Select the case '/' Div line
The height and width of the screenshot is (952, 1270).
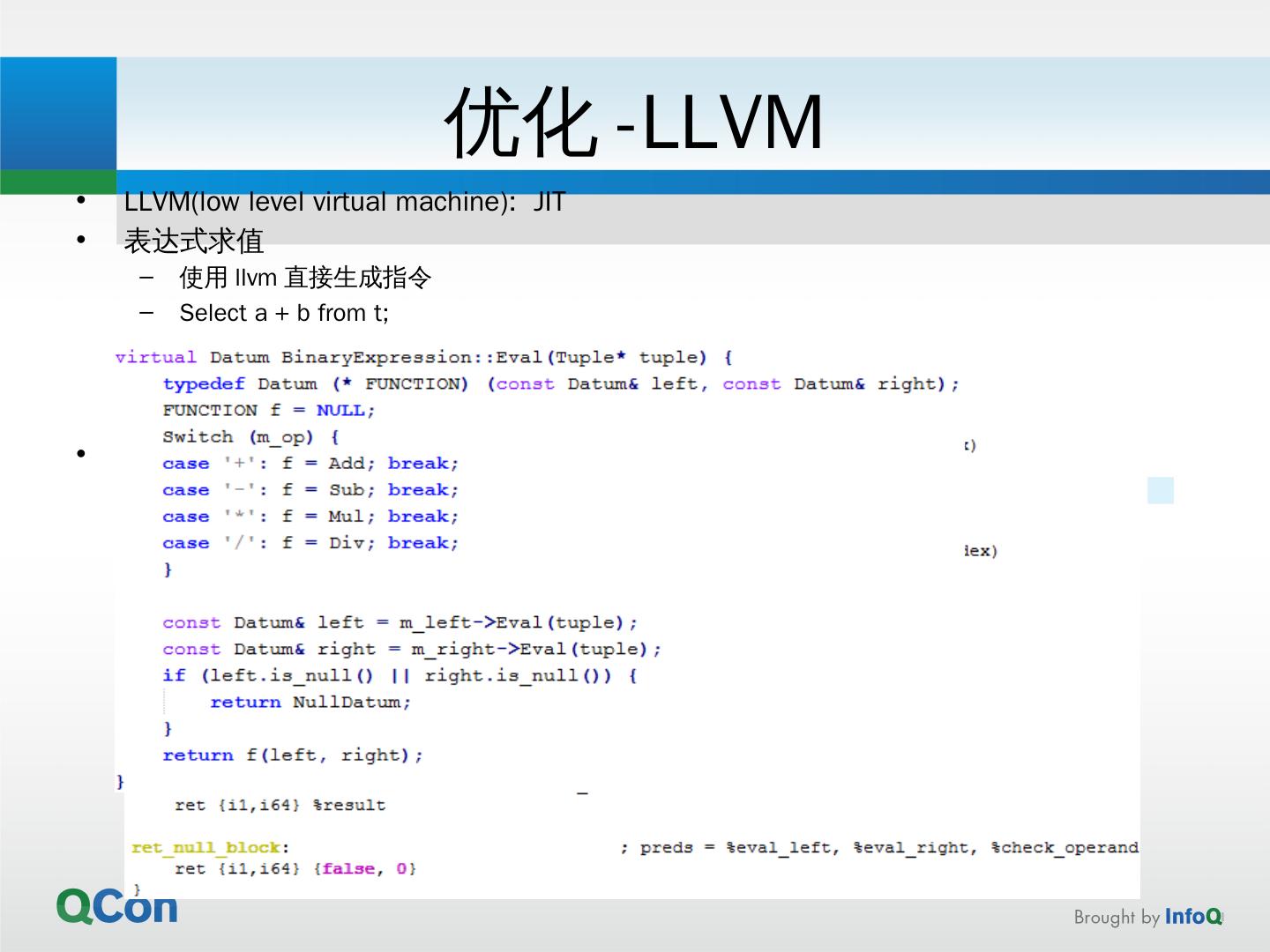[310, 543]
